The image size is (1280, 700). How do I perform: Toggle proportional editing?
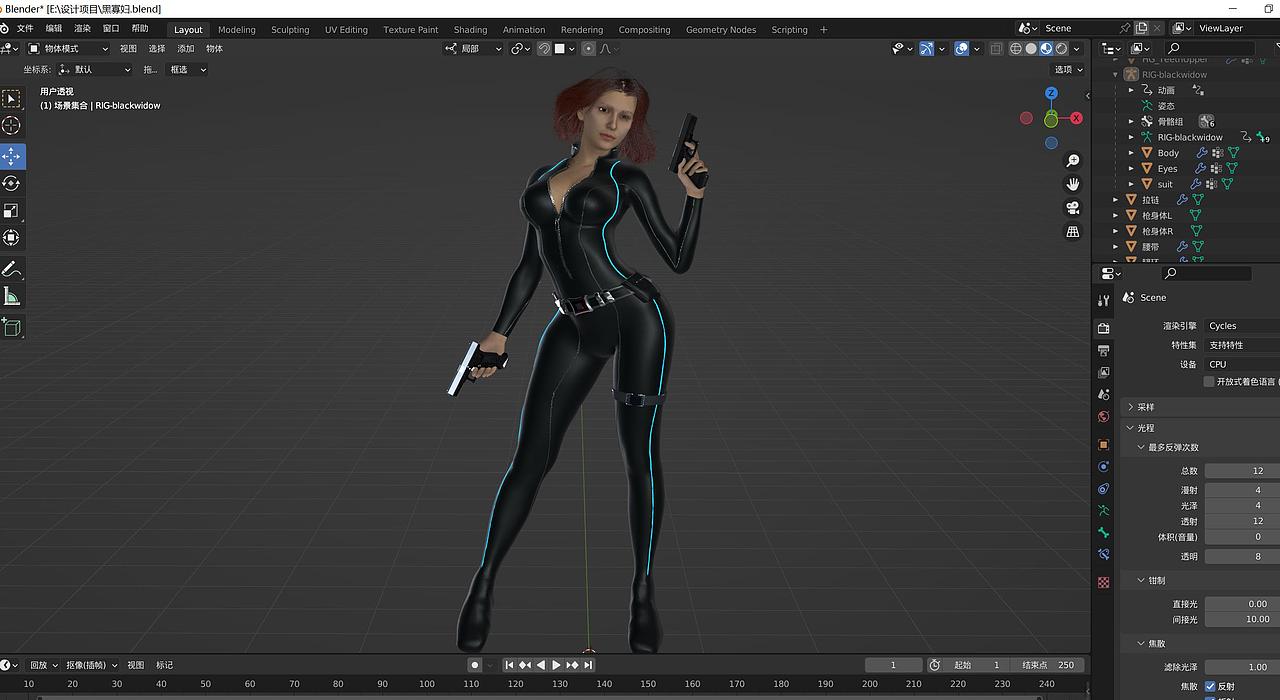point(588,48)
